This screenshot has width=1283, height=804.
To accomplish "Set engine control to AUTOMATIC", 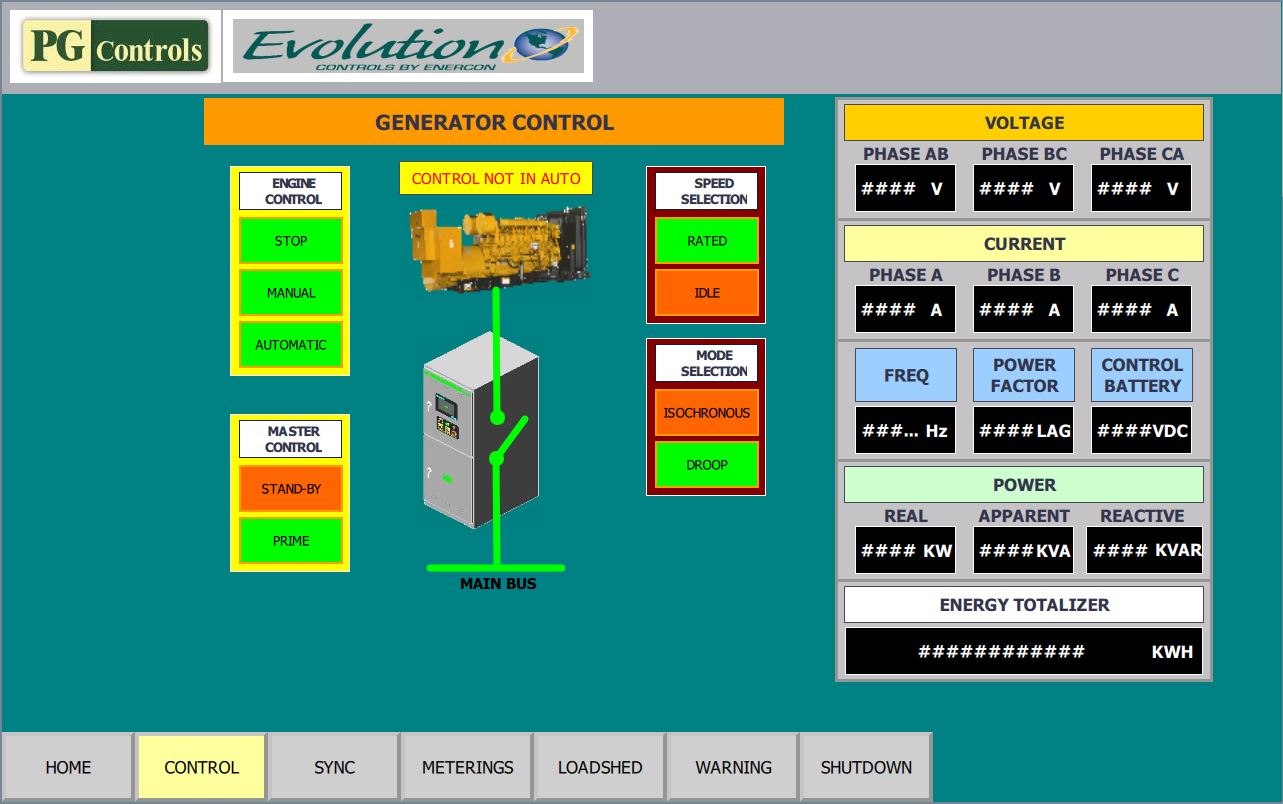I will pyautogui.click(x=291, y=345).
